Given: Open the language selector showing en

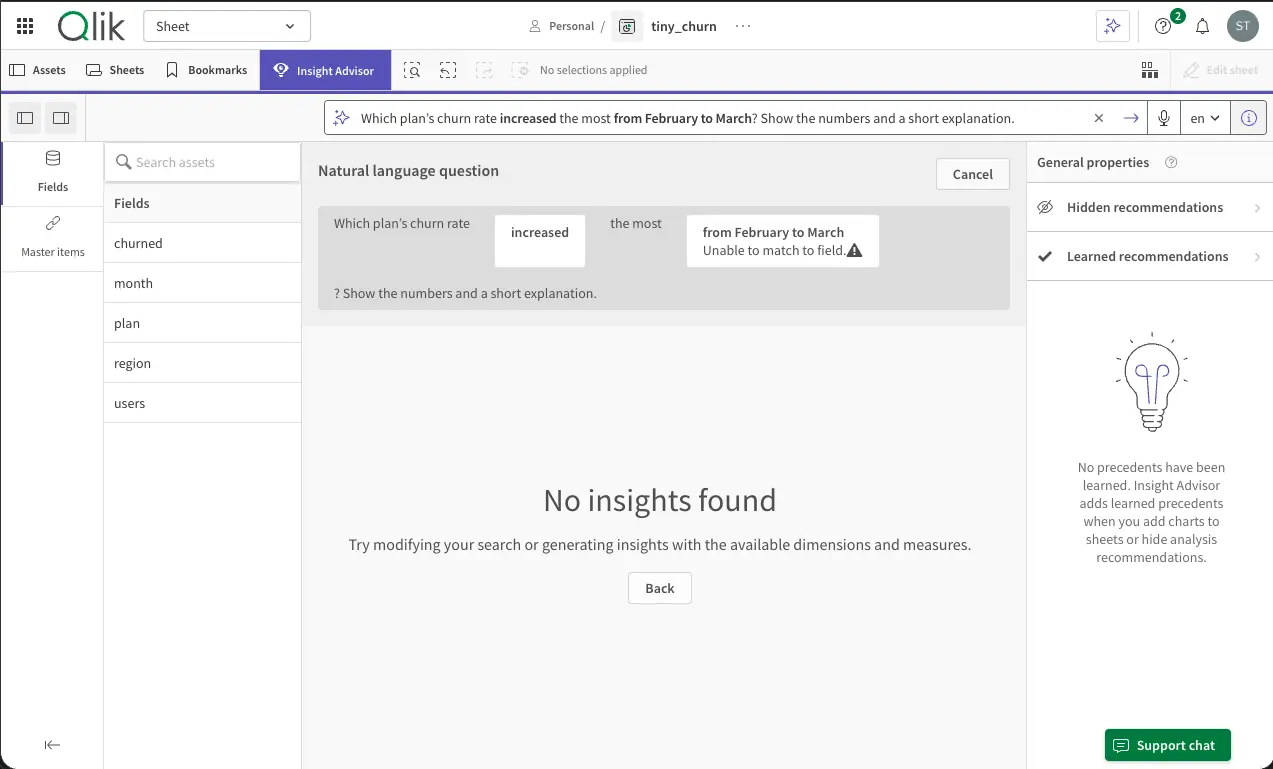Looking at the screenshot, I should point(1205,117).
